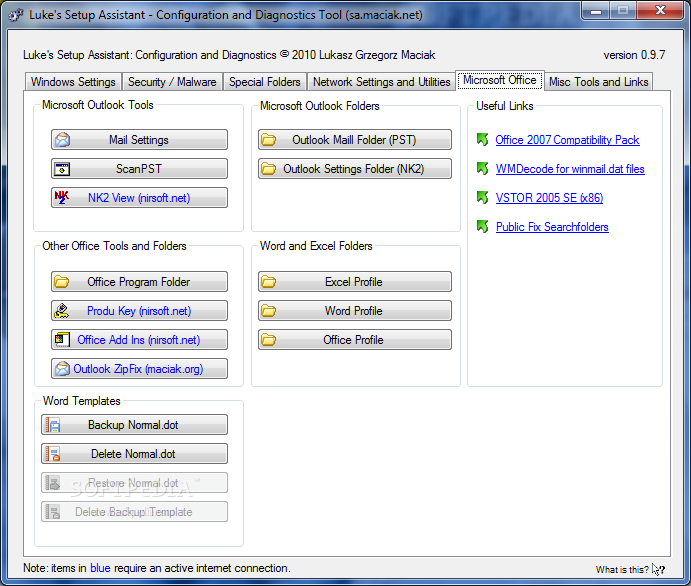Select the Microsoft Office tab
Image resolution: width=691 pixels, height=586 pixels.
point(500,80)
